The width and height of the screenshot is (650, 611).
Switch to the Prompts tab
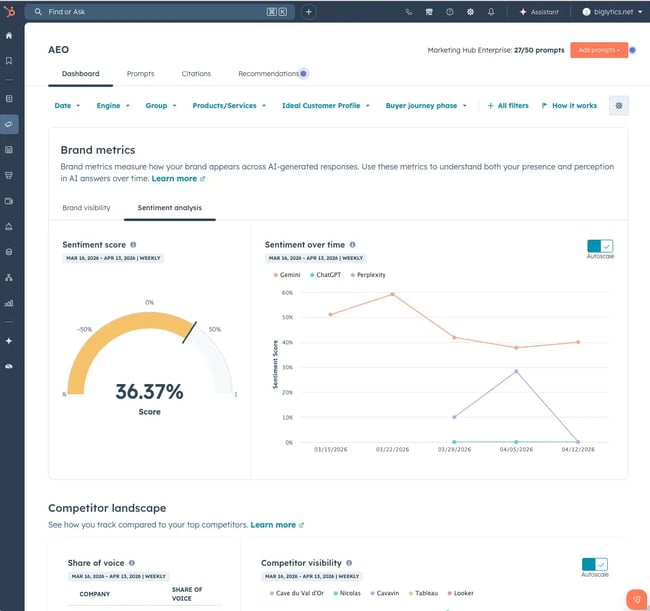pyautogui.click(x=141, y=74)
